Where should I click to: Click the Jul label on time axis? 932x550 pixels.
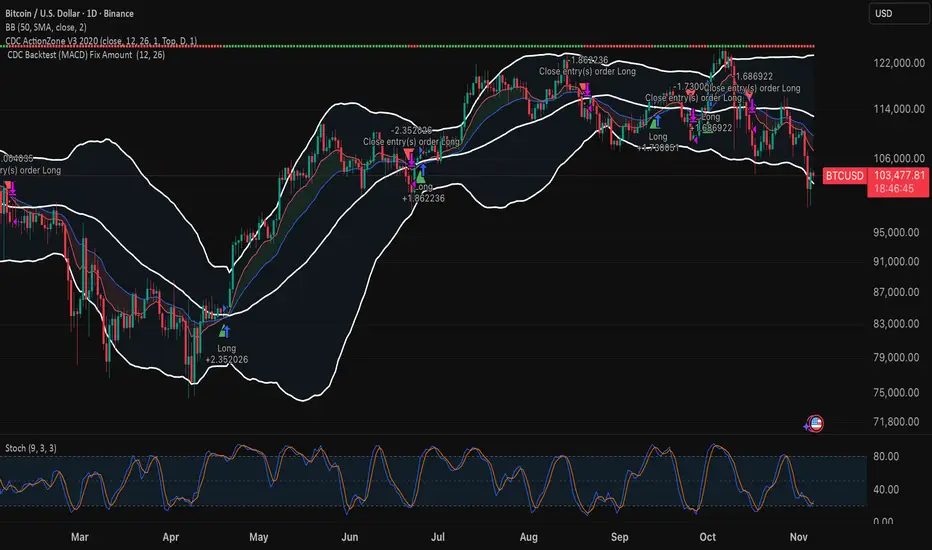(437, 537)
